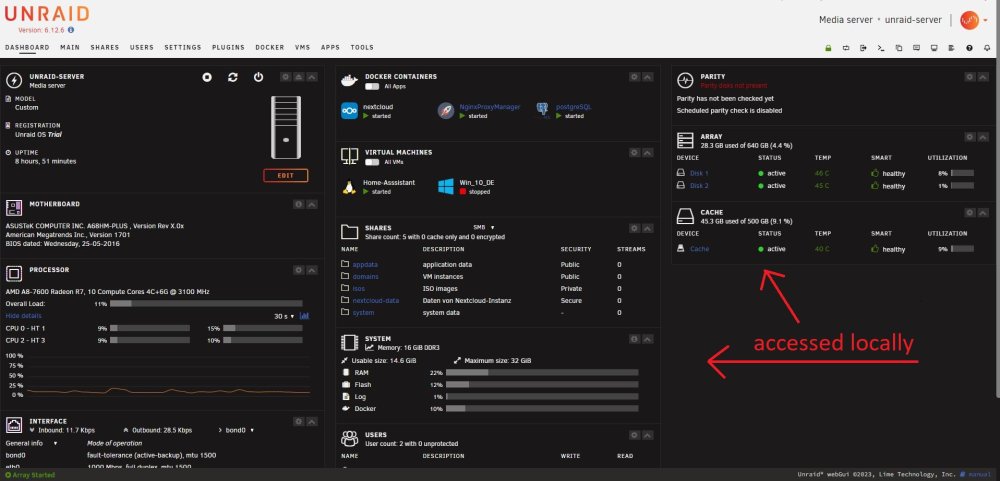
Task: Collapse the Unraid-Server panel
Action: (x=312, y=77)
